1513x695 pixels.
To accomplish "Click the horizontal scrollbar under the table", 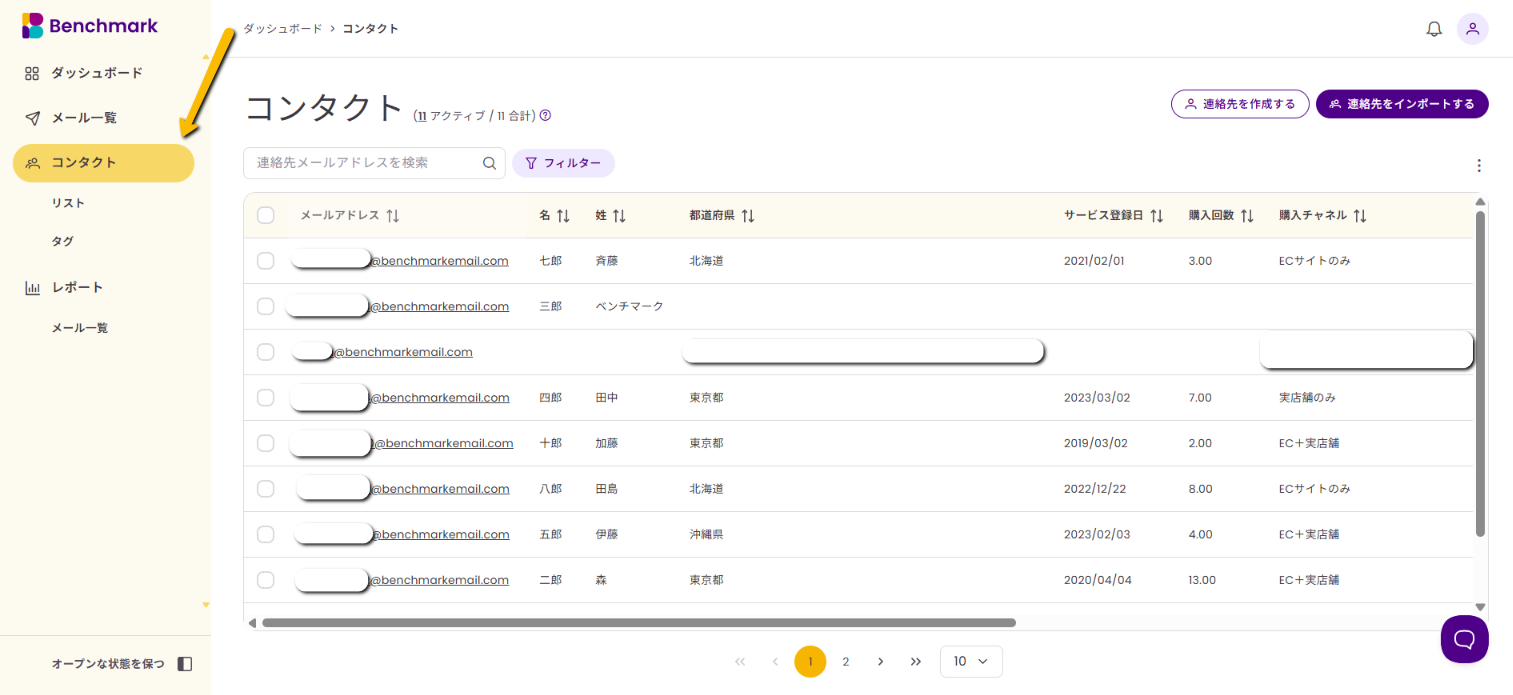I will pyautogui.click(x=638, y=623).
